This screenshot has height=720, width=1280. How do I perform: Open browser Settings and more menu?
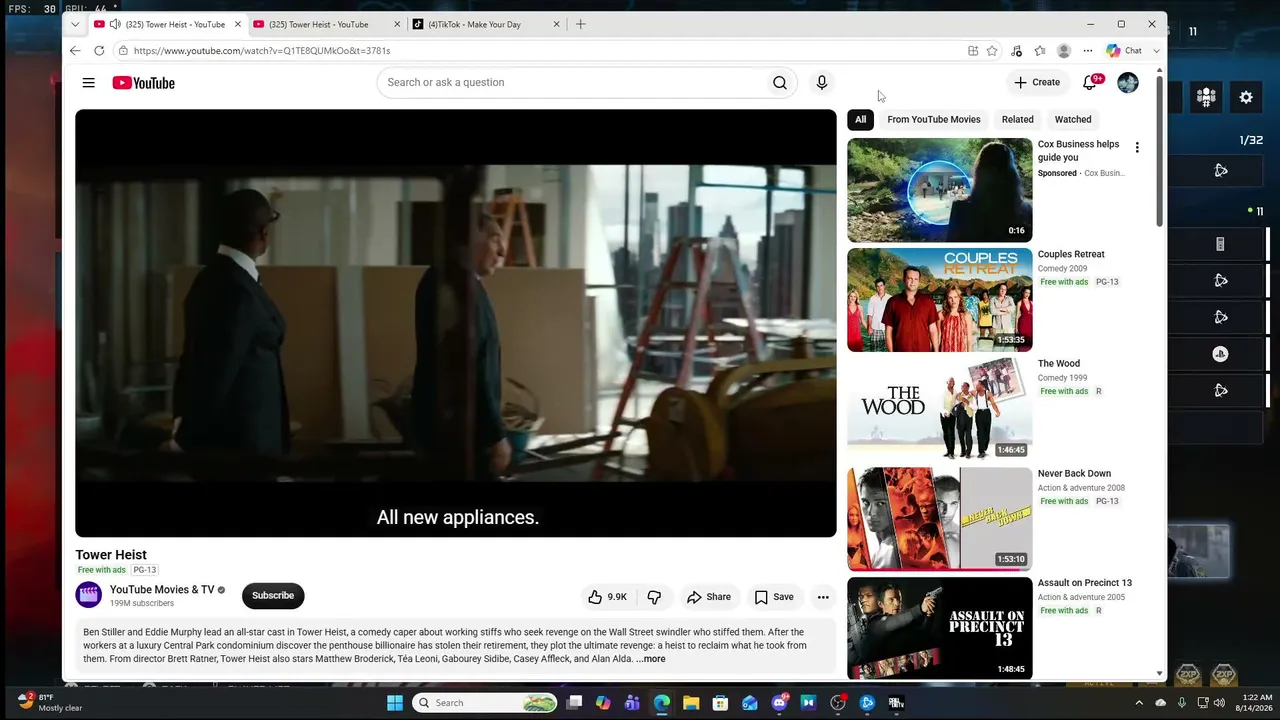pos(1088,51)
